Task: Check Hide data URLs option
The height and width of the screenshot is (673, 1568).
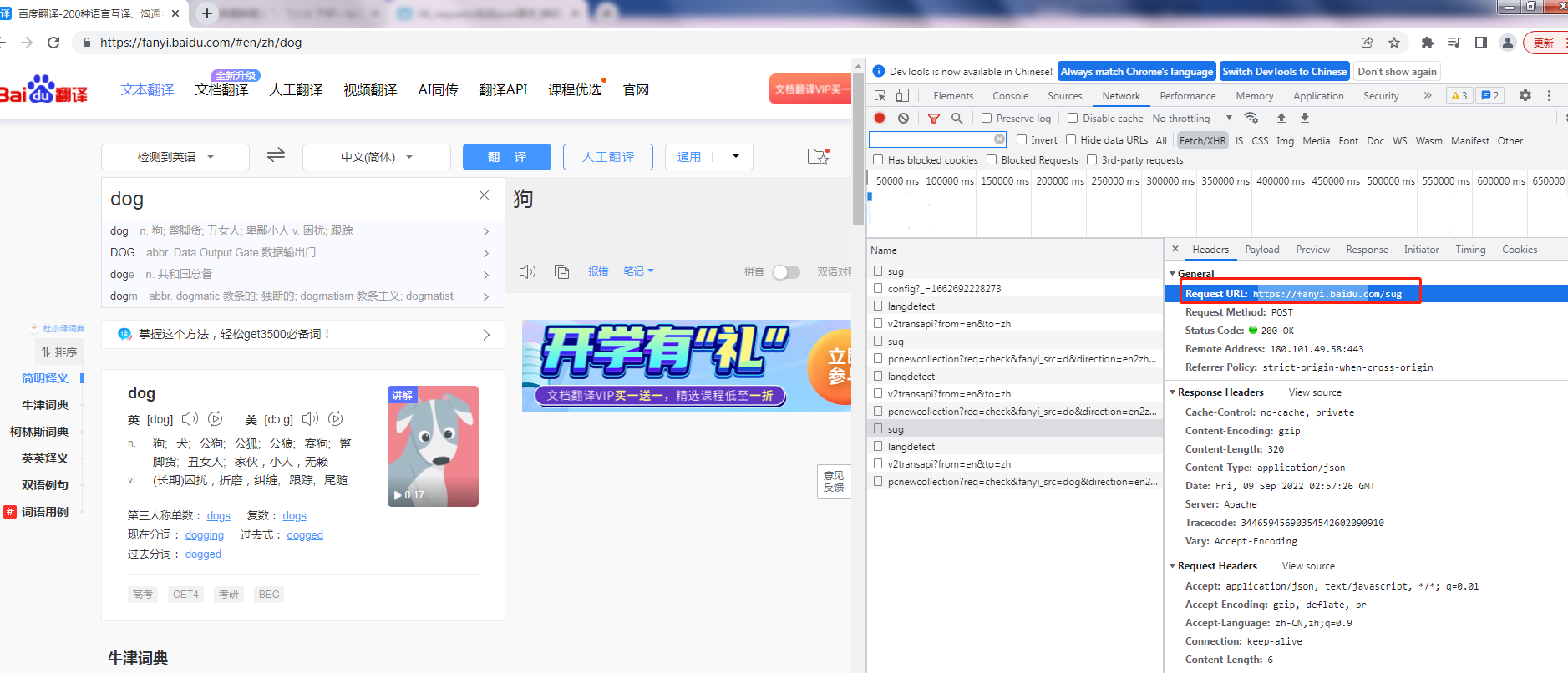Action: tap(1071, 139)
